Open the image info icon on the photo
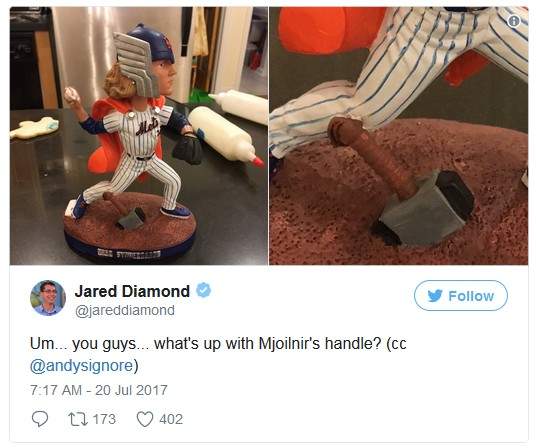538x448 pixels. pyautogui.click(x=514, y=22)
